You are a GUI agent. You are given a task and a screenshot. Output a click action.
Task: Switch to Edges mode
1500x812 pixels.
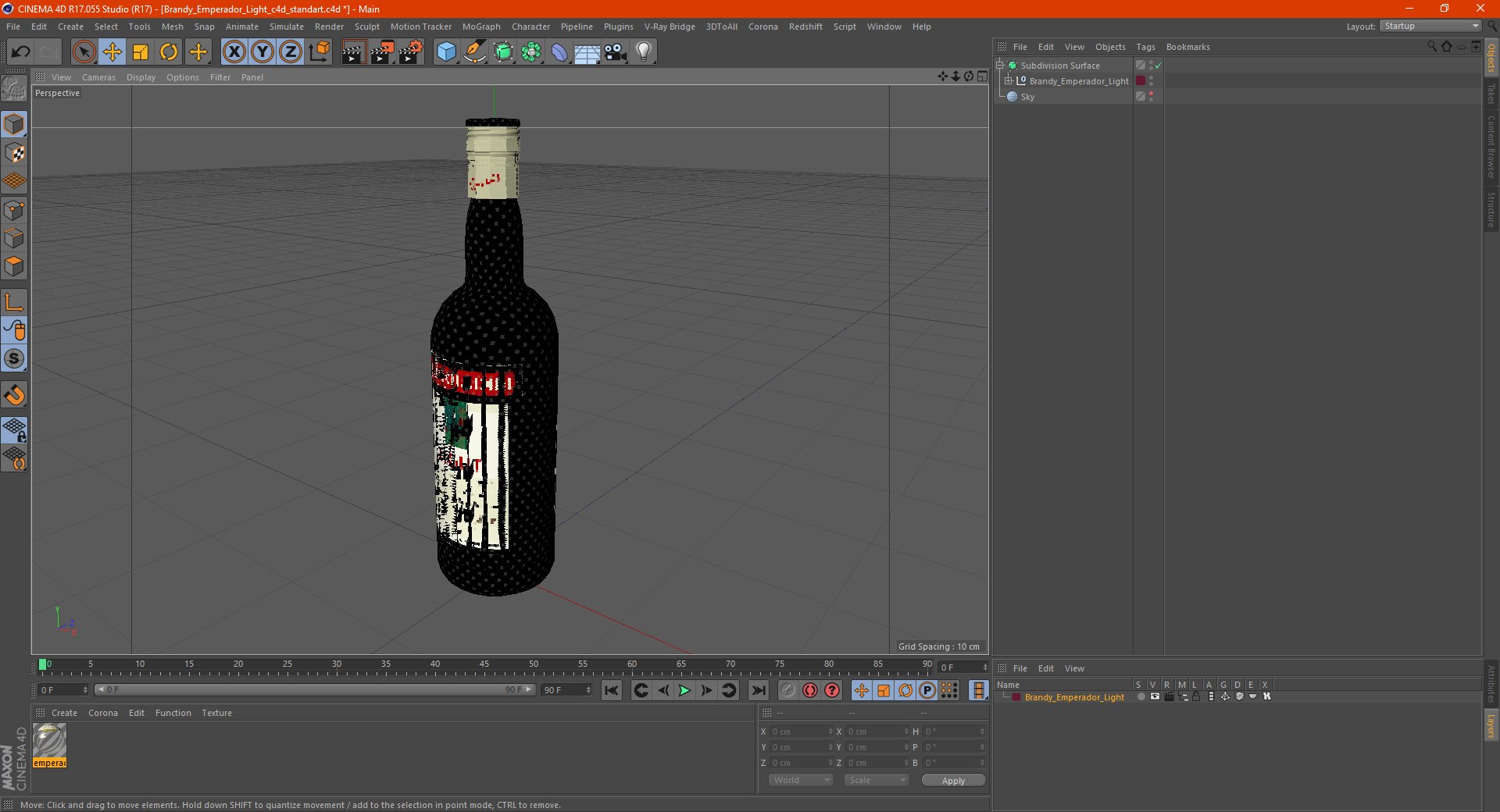(x=14, y=238)
